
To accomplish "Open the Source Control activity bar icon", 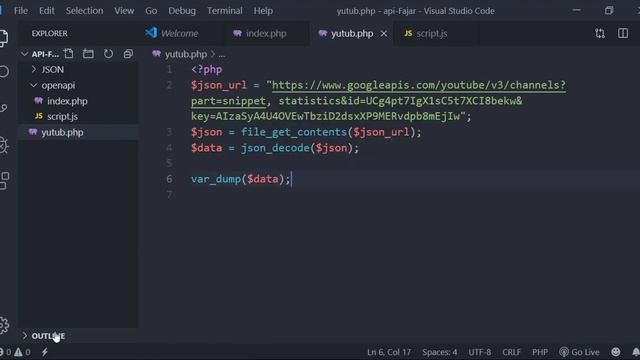I will click(x=4, y=108).
